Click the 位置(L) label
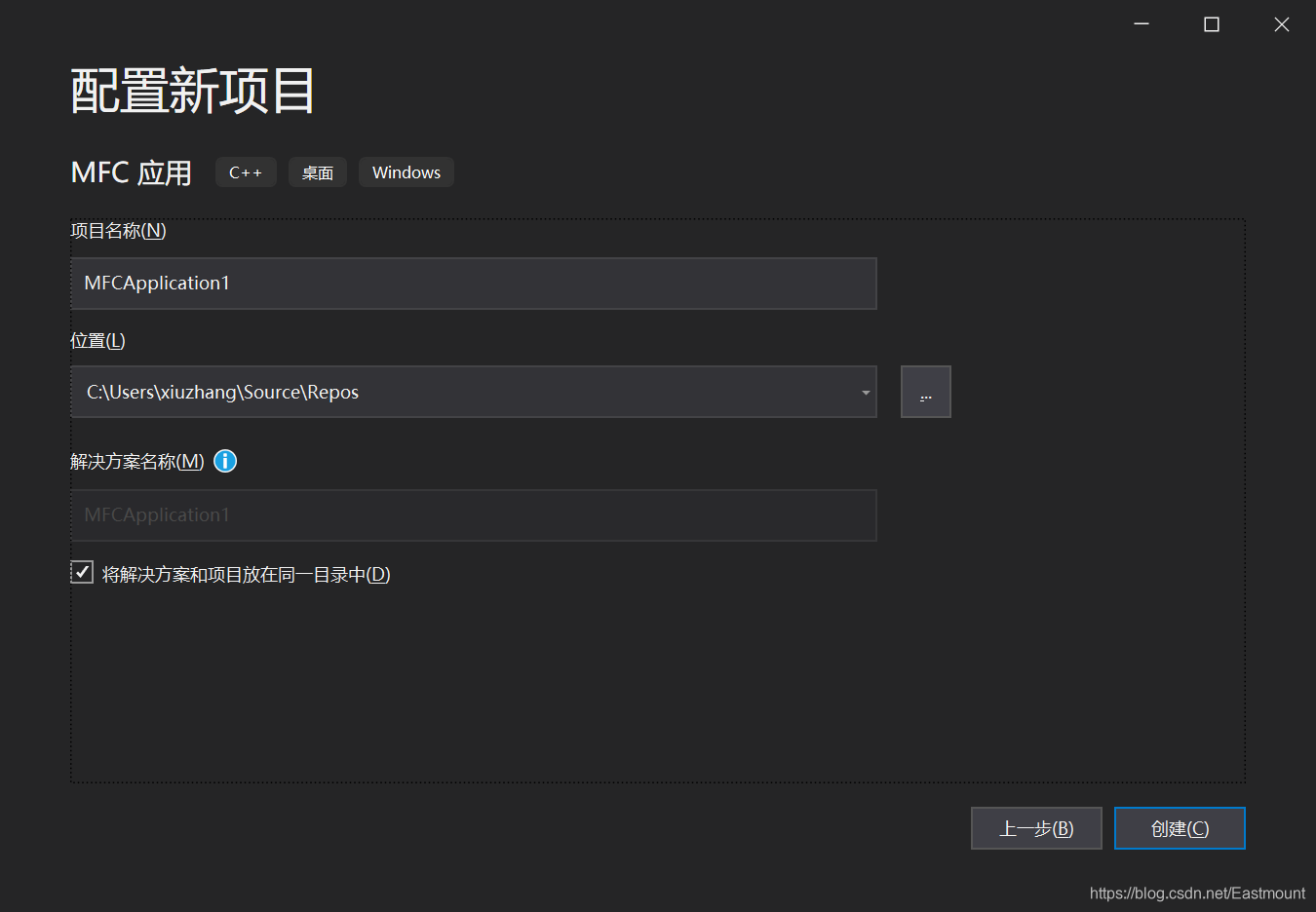This screenshot has width=1316, height=912. [x=97, y=341]
